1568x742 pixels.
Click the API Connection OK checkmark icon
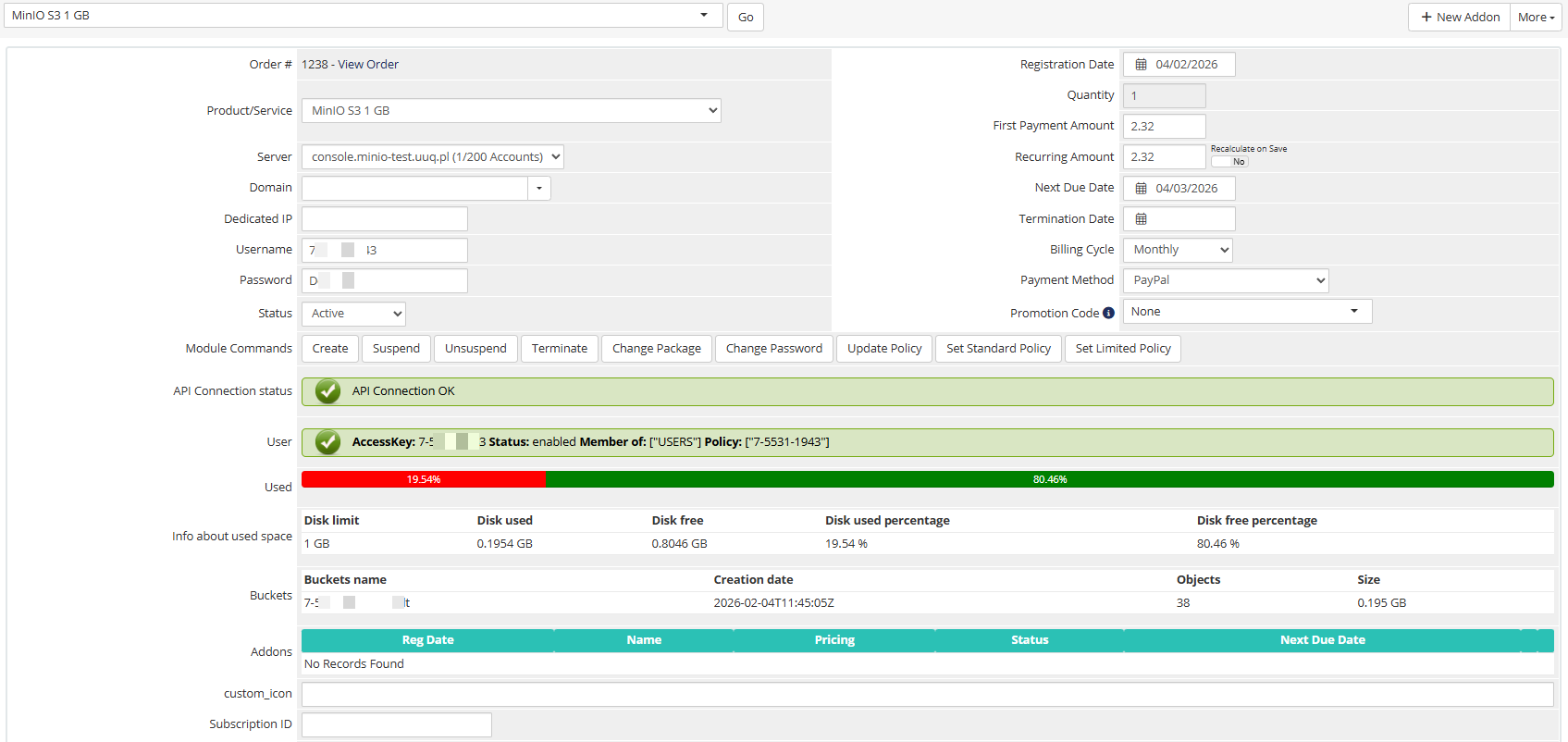(327, 391)
